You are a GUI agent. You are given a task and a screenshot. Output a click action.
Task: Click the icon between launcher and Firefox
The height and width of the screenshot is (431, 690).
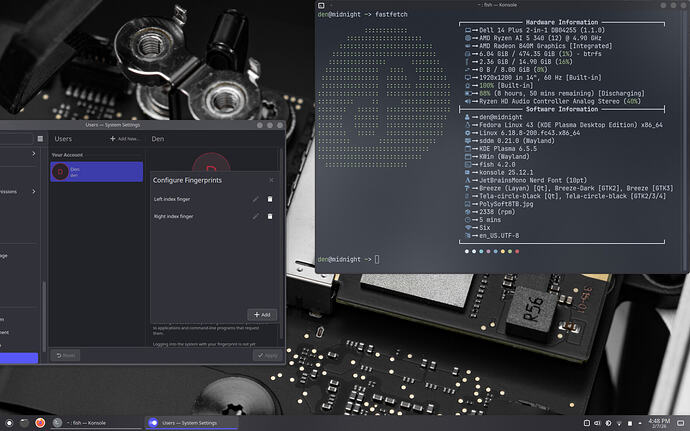click(x=24, y=423)
